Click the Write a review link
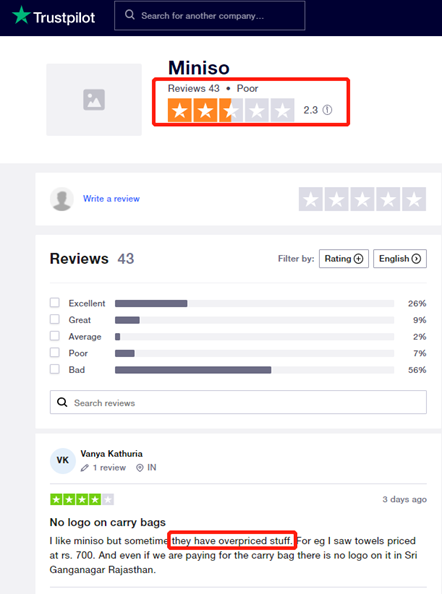 (111, 199)
